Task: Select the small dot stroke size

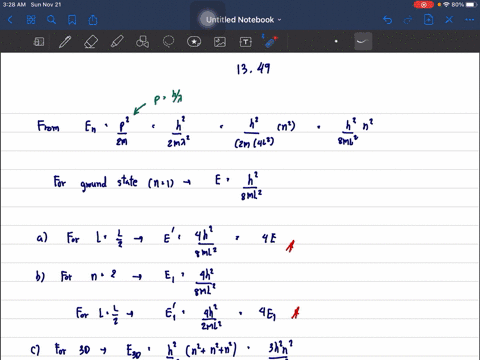Action: [336, 41]
